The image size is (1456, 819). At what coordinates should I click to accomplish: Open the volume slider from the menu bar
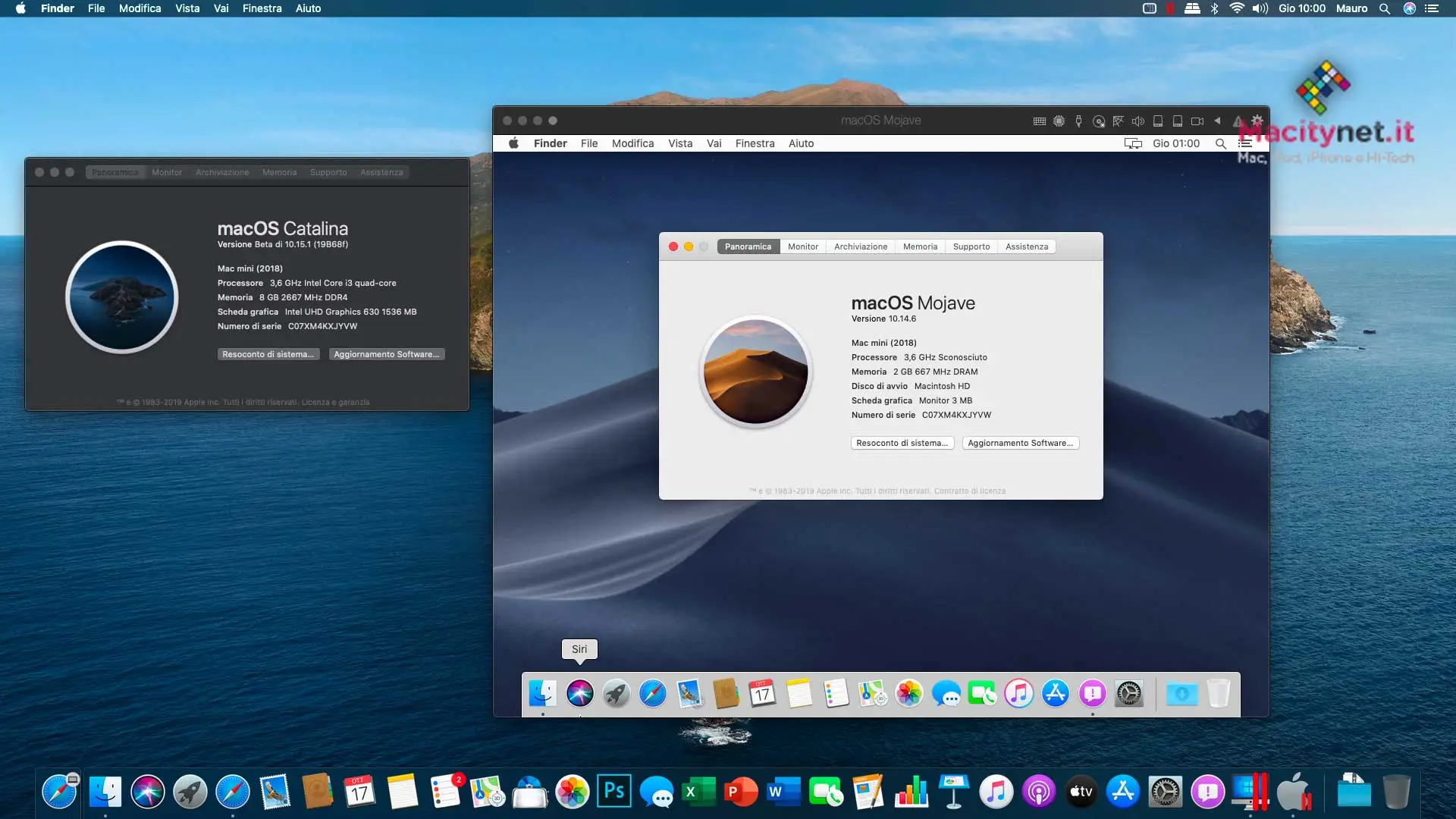tap(1260, 8)
